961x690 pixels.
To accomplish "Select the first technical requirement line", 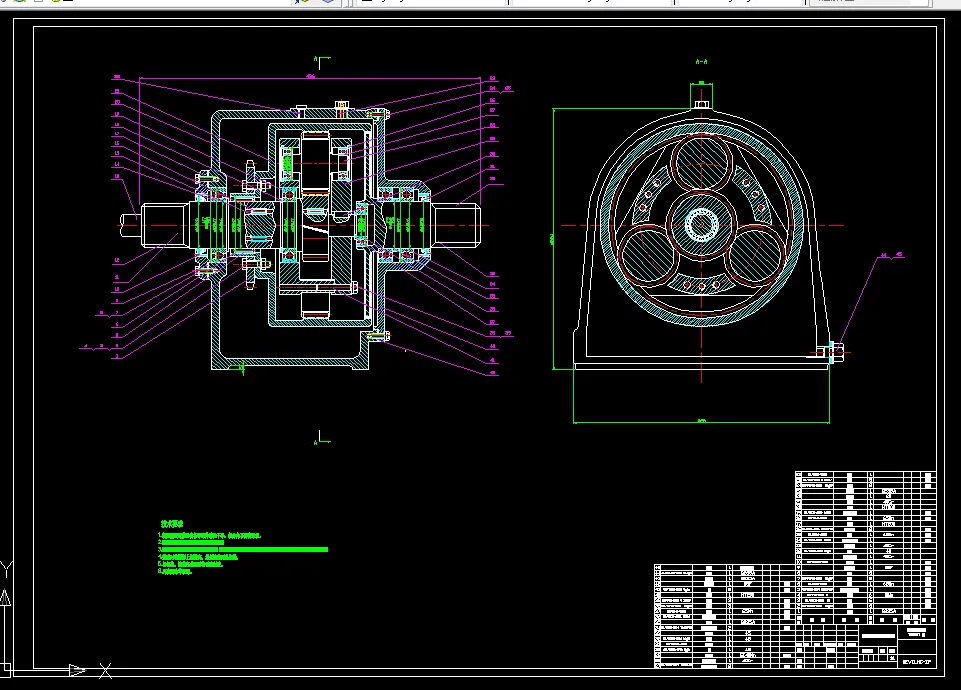I will click(210, 536).
